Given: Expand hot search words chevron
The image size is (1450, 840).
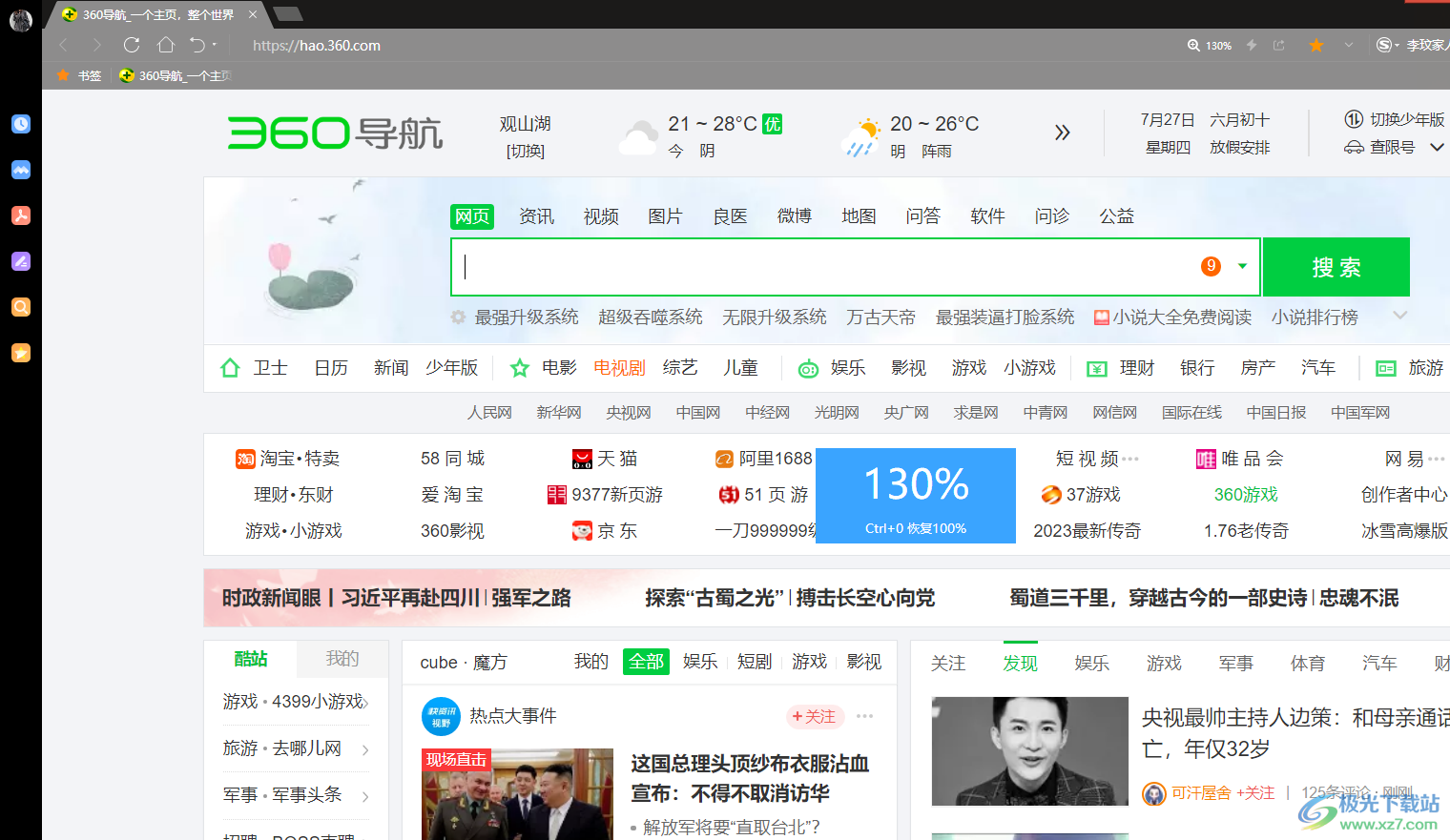Looking at the screenshot, I should (x=1400, y=316).
